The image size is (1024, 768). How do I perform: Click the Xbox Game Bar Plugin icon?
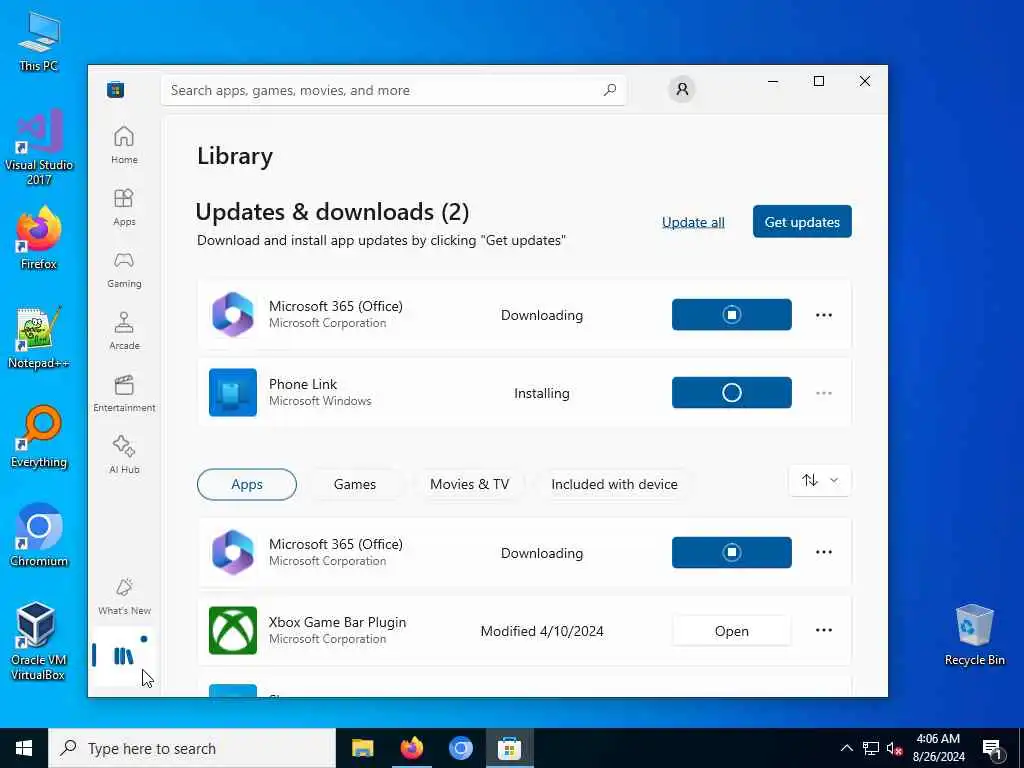pos(233,630)
